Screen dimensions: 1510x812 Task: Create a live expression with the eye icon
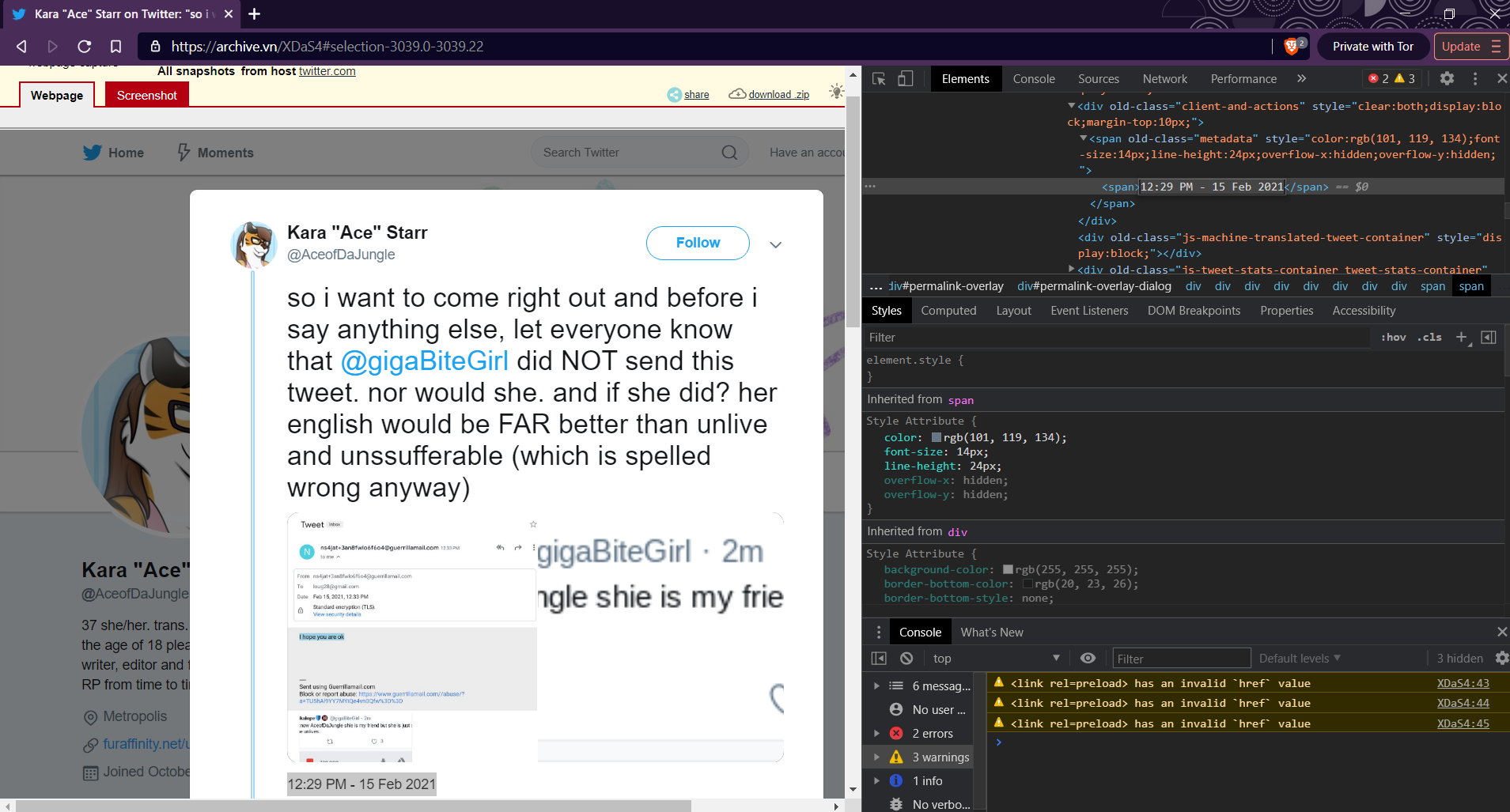[1088, 659]
